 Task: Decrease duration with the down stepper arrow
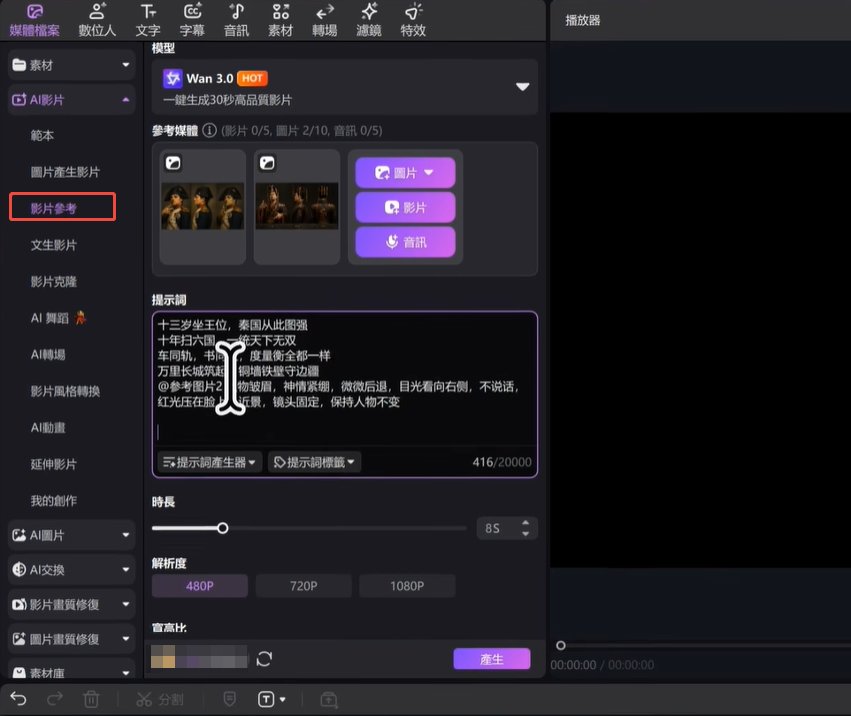(x=525, y=534)
